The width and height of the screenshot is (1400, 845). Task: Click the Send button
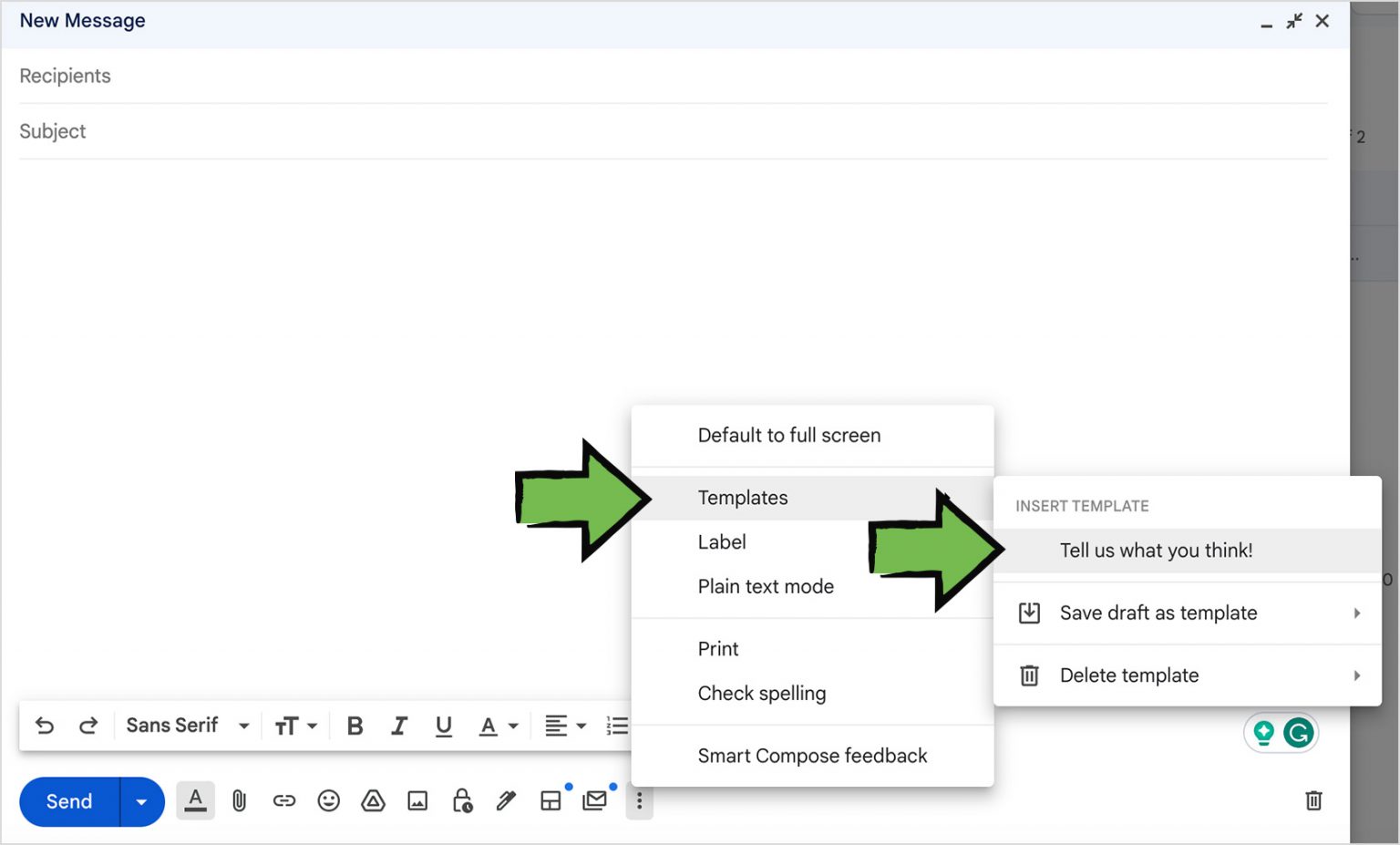[67, 801]
